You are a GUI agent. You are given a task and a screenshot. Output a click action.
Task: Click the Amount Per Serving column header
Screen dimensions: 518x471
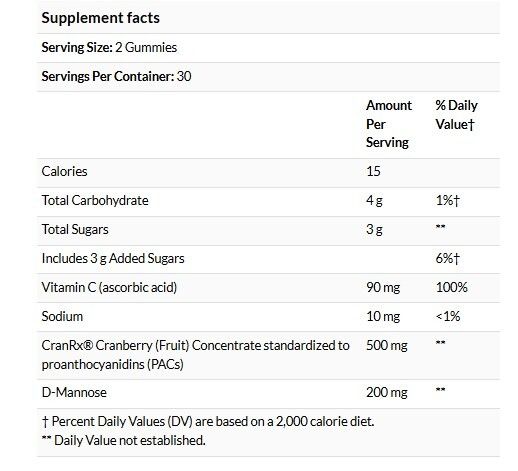pyautogui.click(x=389, y=124)
